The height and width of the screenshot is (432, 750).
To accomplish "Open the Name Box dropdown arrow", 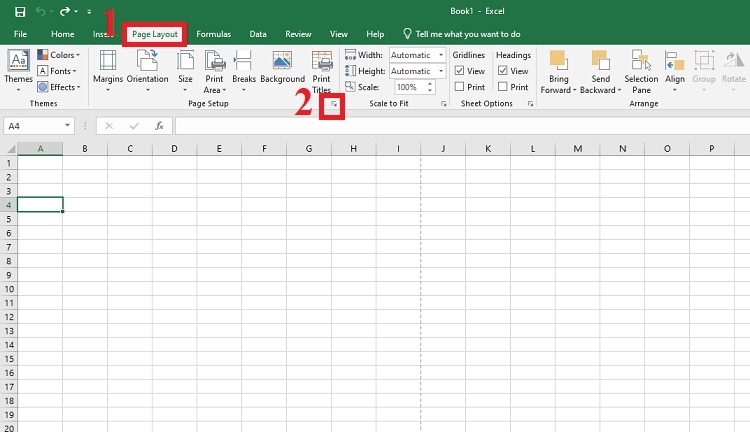I will pyautogui.click(x=67, y=126).
